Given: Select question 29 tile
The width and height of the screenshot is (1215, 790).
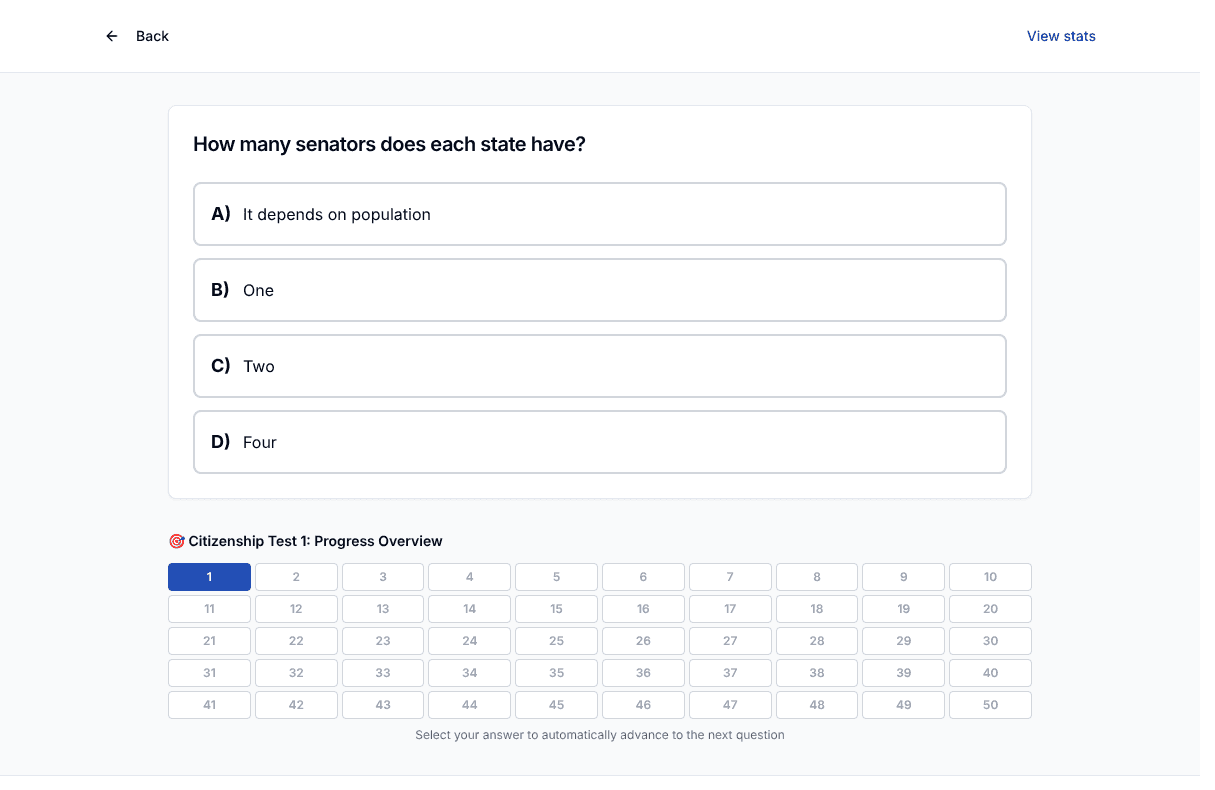Looking at the screenshot, I should click(x=904, y=641).
